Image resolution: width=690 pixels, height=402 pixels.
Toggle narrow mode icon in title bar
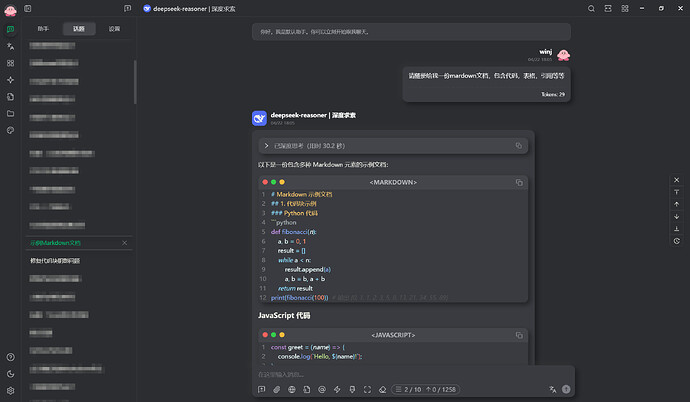pos(608,8)
